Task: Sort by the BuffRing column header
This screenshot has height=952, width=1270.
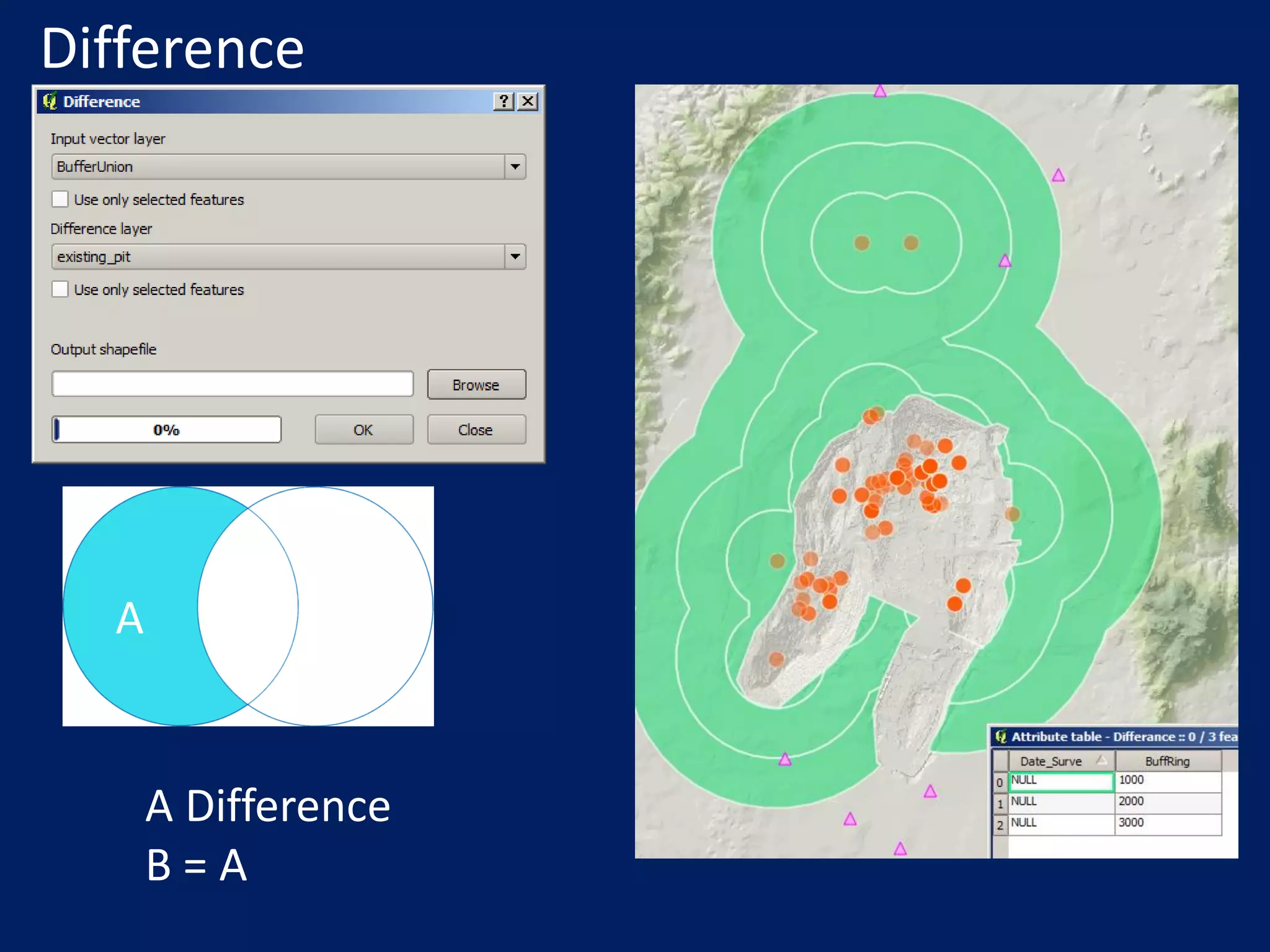Action: point(1167,761)
